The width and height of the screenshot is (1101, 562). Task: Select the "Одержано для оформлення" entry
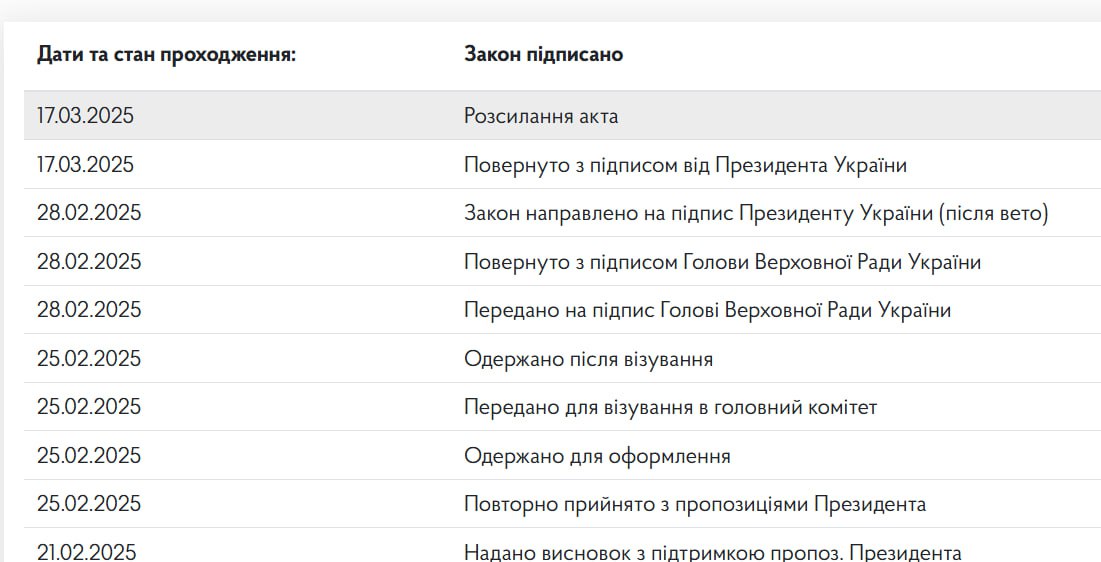coord(597,456)
